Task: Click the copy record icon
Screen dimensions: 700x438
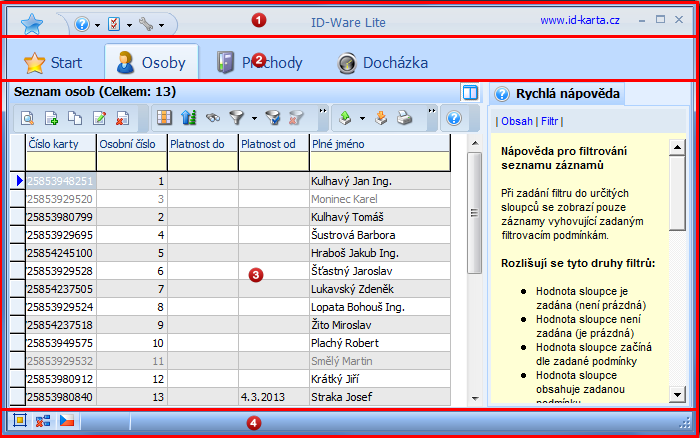Action: coord(75,118)
